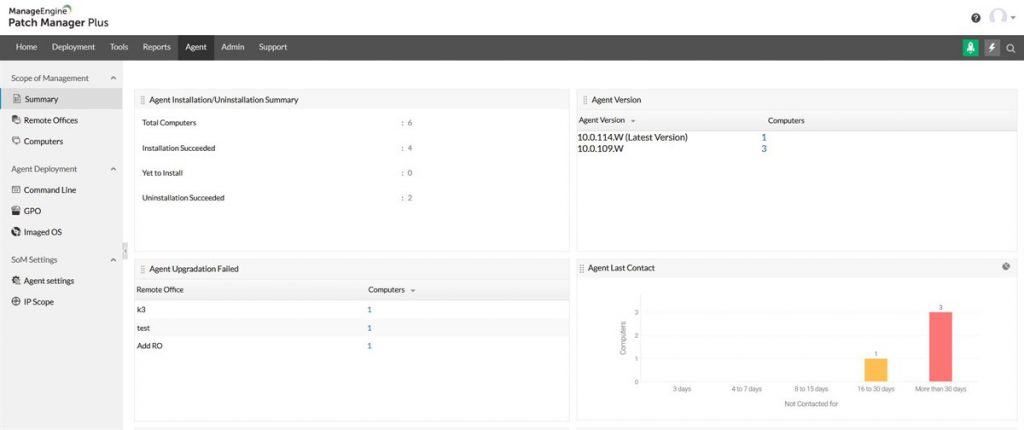The height and width of the screenshot is (430, 1024).
Task: Click computer count for remote office test
Action: click(370, 328)
